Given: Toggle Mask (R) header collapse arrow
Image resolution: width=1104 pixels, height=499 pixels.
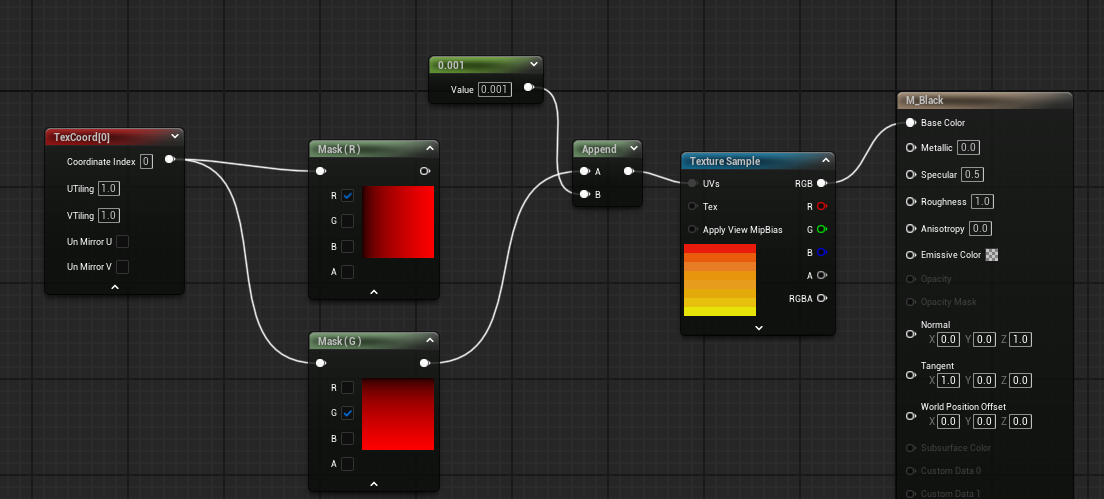Looking at the screenshot, I should (x=429, y=149).
